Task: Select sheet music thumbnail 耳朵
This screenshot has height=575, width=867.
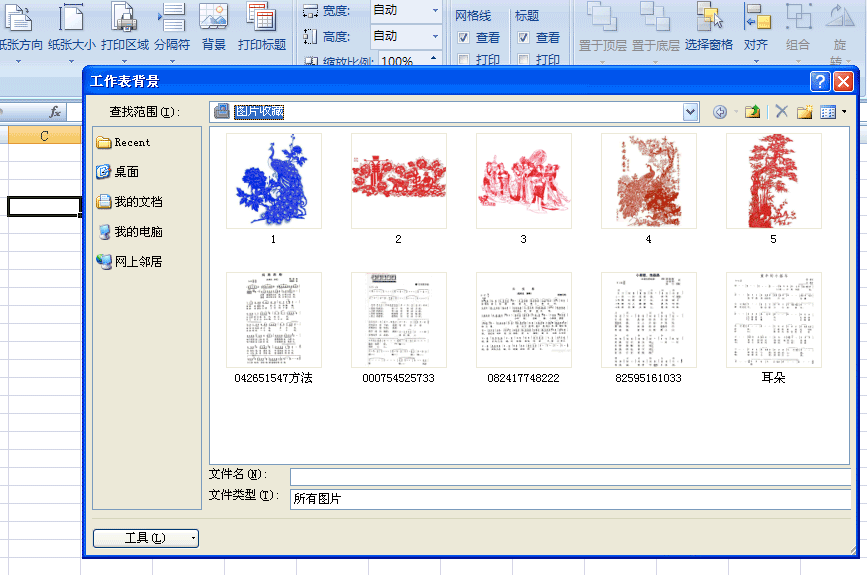Action: (774, 320)
